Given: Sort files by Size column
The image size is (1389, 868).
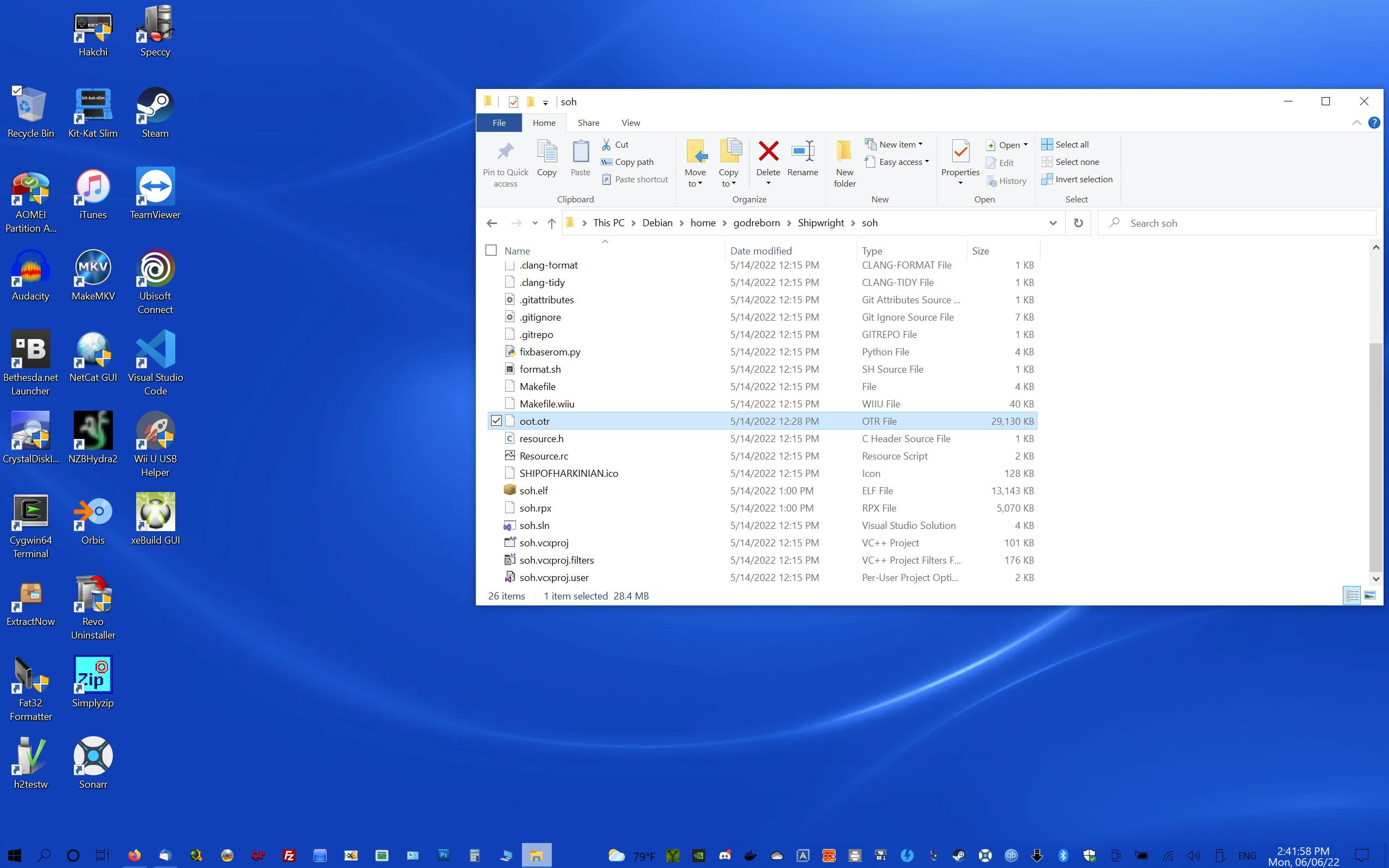Looking at the screenshot, I should tap(980, 250).
